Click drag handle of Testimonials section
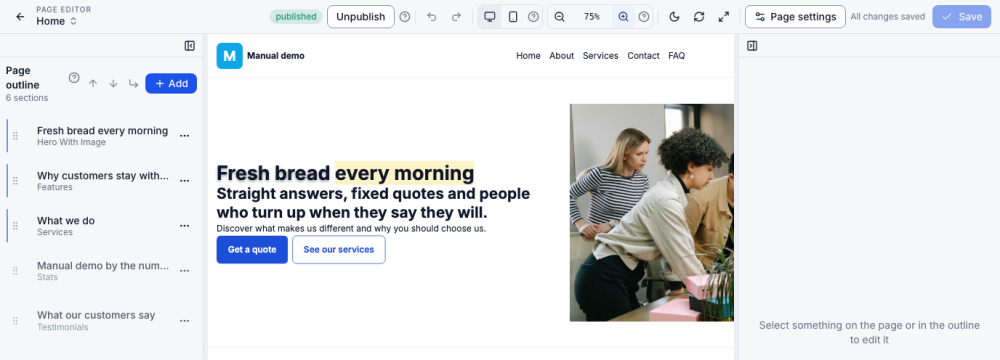Screen dimensions: 1000x360 (15, 320)
